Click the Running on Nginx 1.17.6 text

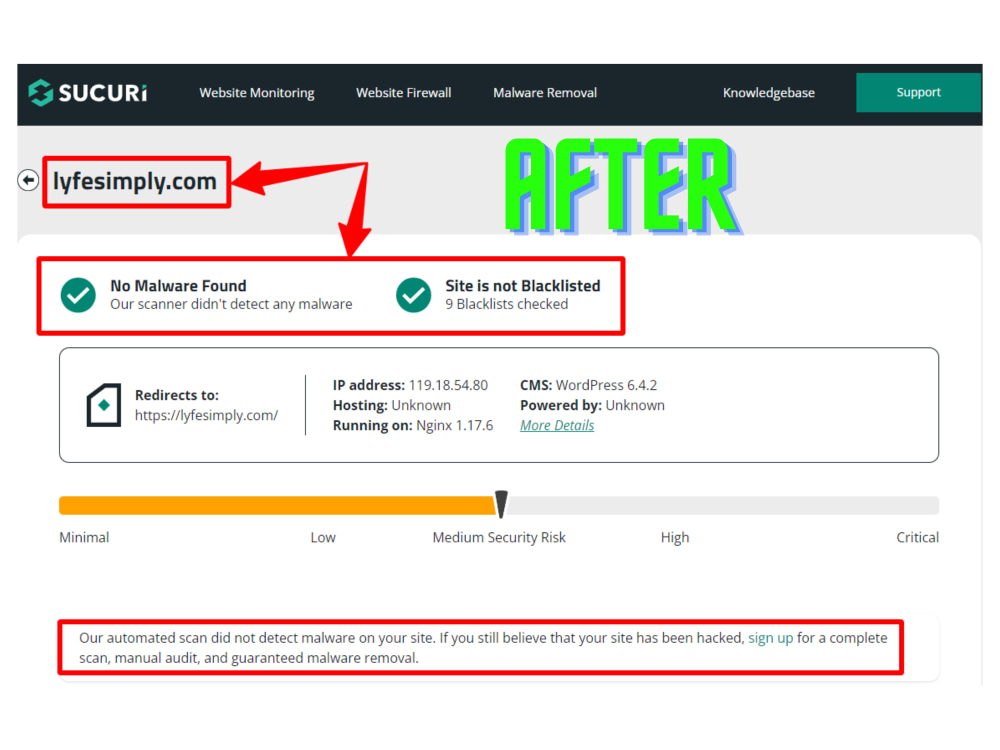pos(413,425)
